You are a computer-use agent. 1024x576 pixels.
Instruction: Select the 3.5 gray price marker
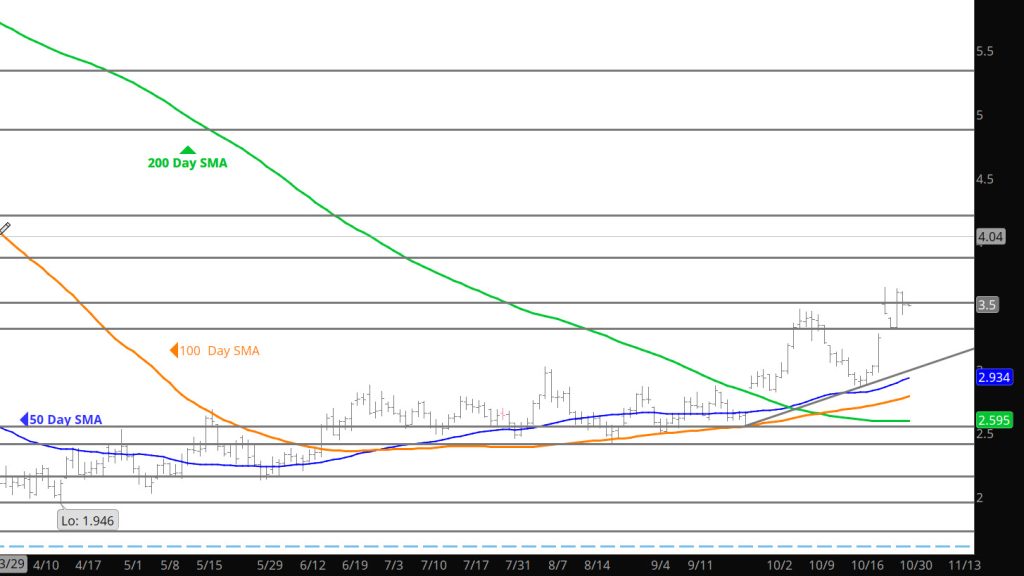point(987,305)
